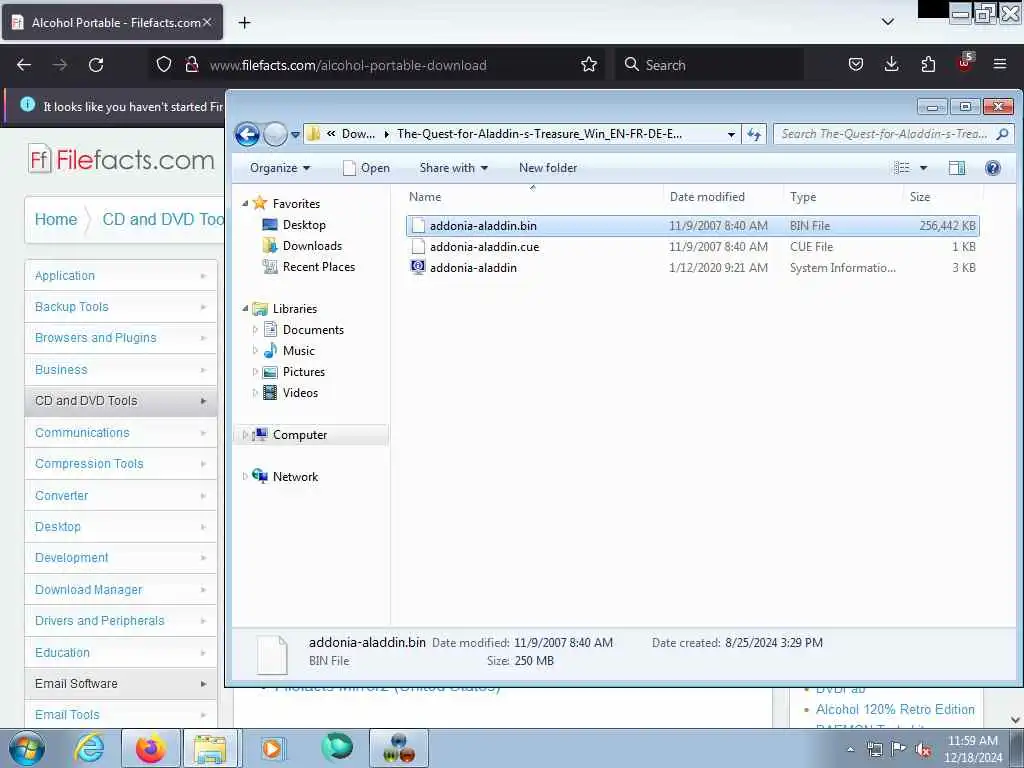
Task: Open the Download Manager category
Action: click(x=121, y=590)
